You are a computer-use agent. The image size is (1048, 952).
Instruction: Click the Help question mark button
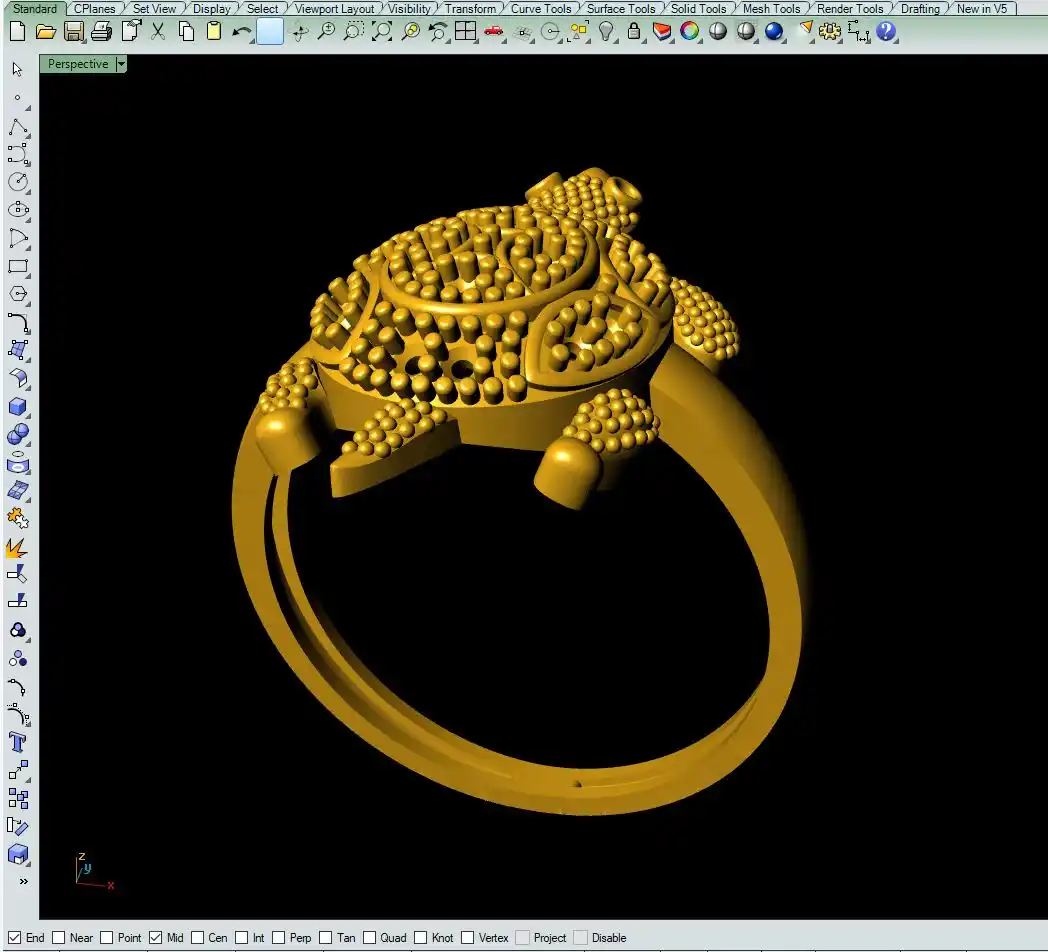(886, 31)
